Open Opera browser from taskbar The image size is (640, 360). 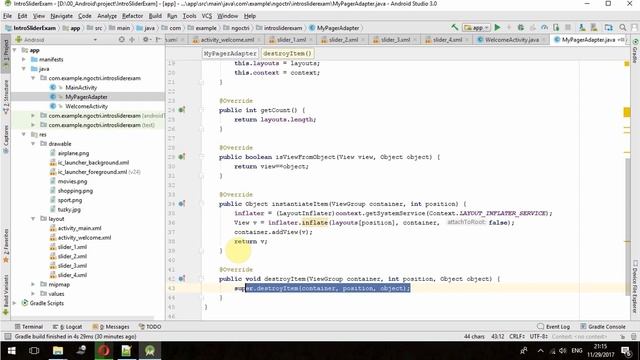[x=104, y=351]
